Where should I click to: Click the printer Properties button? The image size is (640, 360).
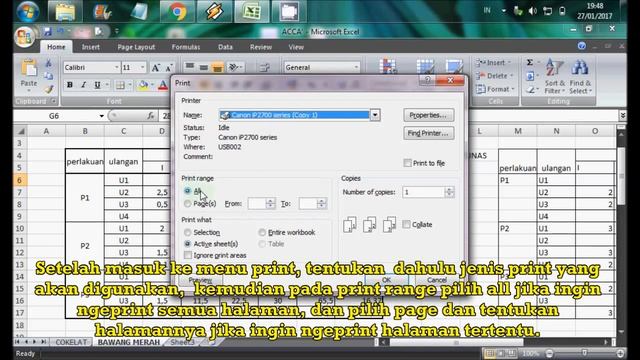click(x=428, y=115)
